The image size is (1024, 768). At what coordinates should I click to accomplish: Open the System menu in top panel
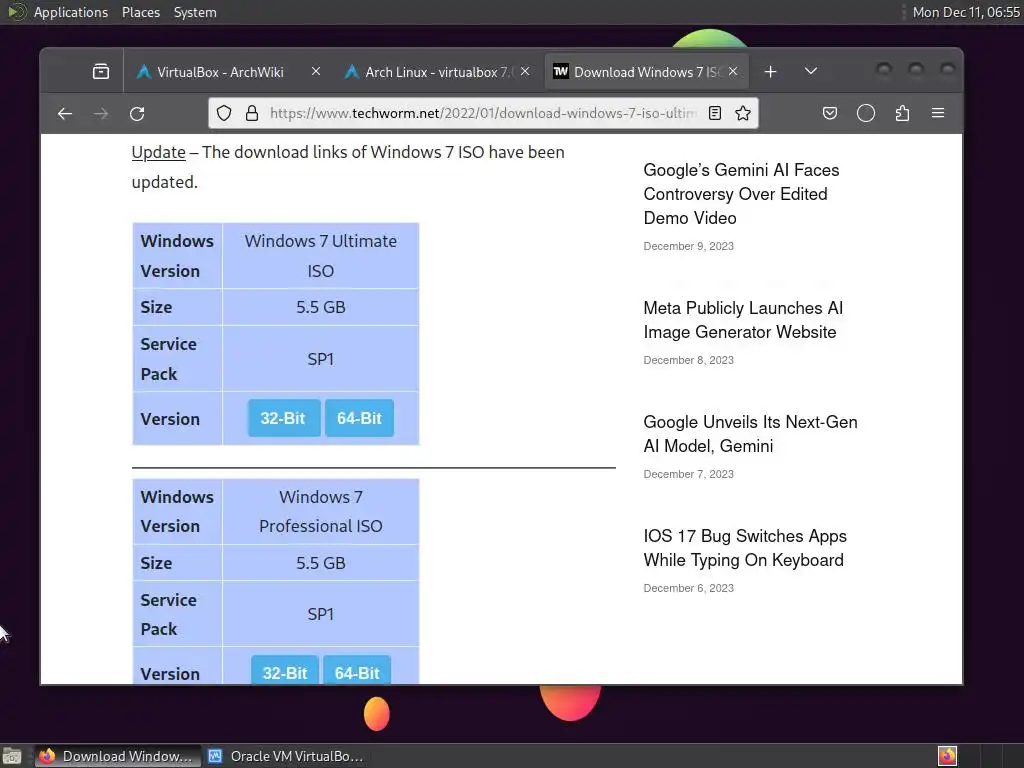click(195, 12)
